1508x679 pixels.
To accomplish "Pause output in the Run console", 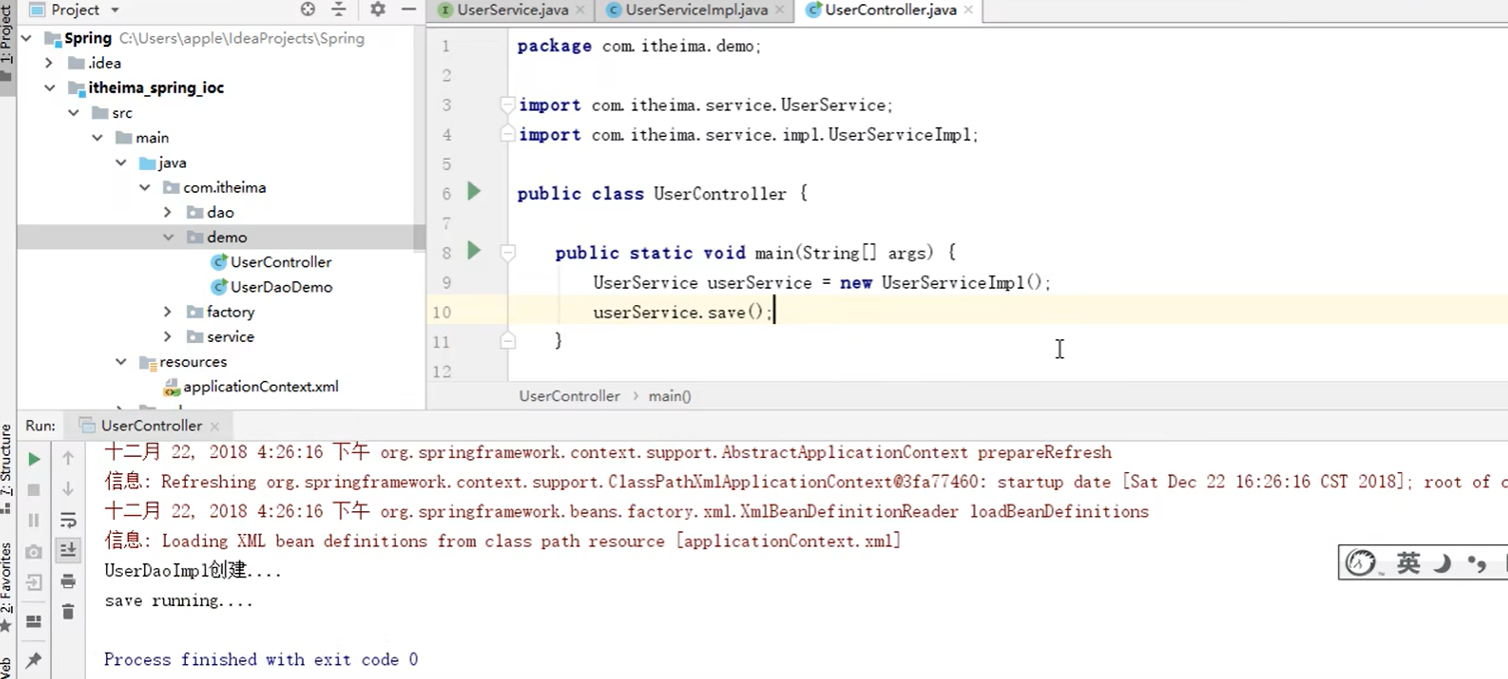I will (33, 520).
